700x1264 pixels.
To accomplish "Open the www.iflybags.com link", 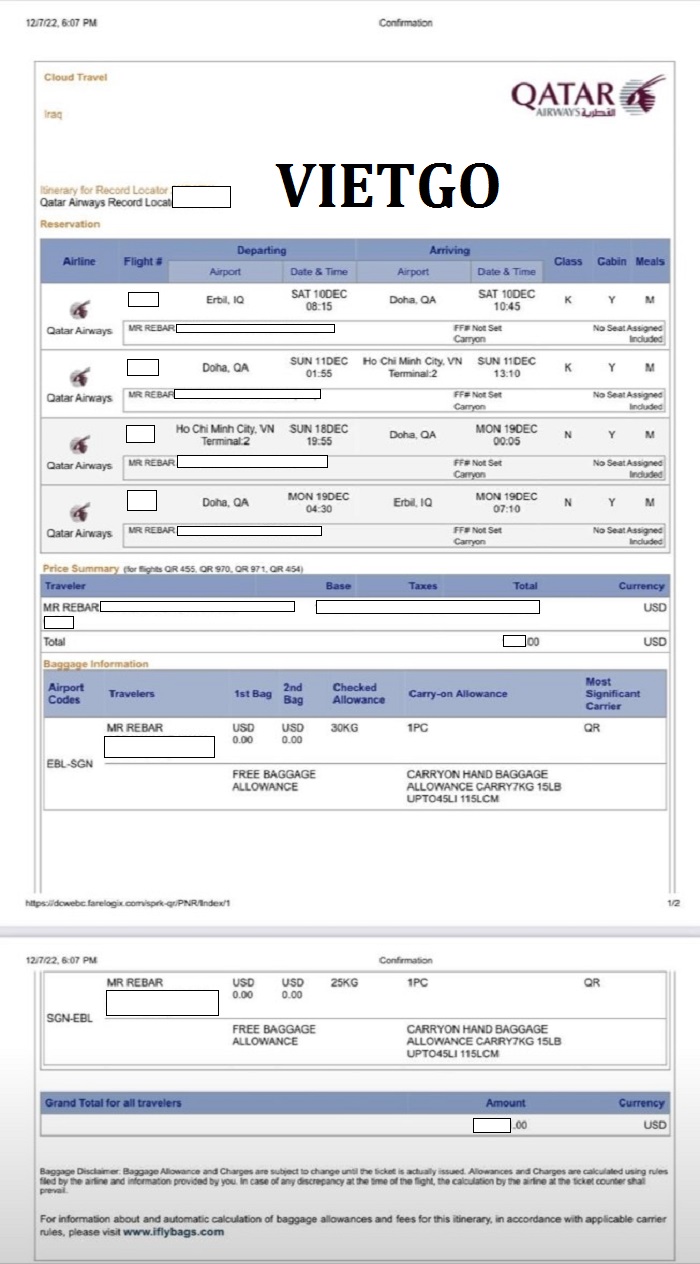I will pos(174,1232).
